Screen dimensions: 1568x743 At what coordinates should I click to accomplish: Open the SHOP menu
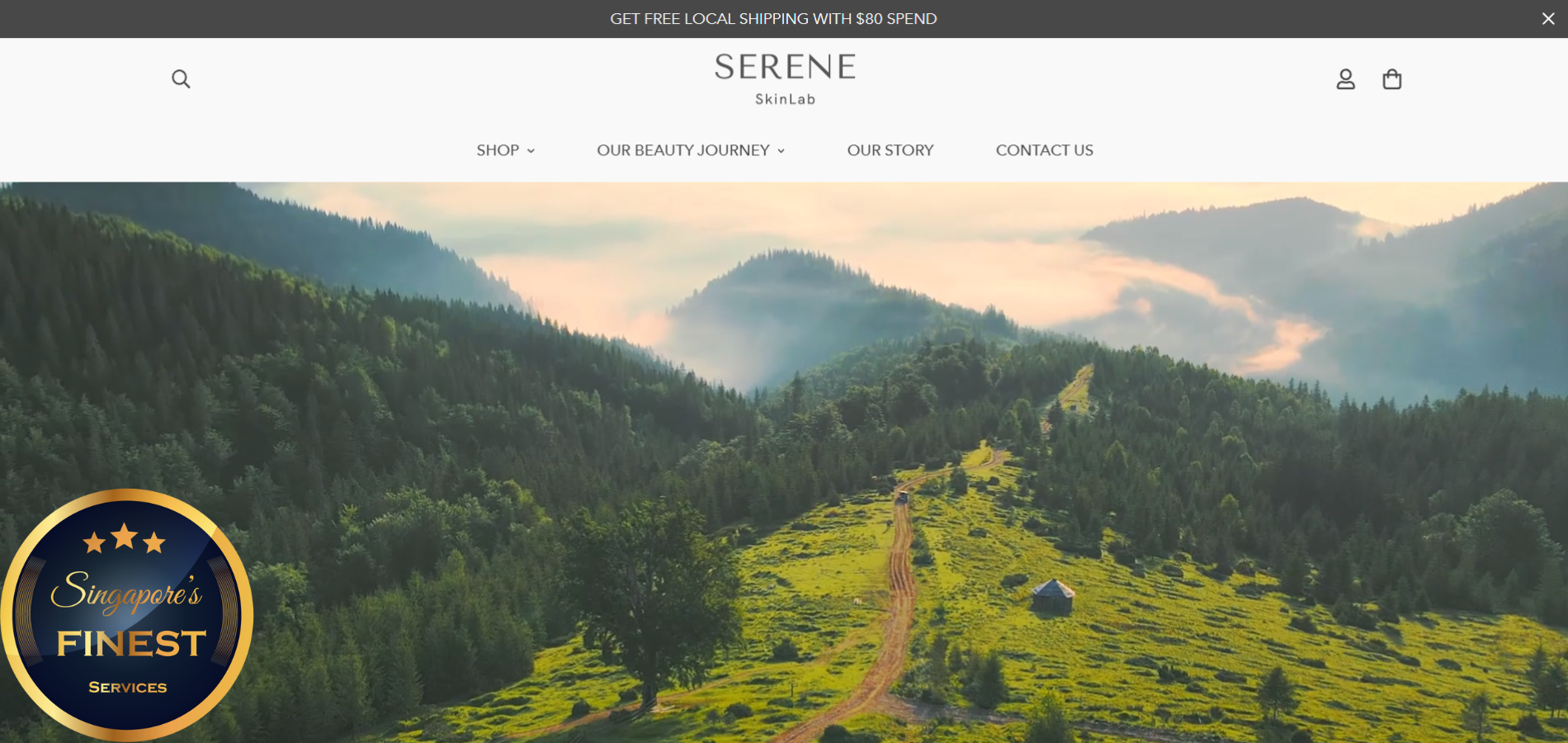498,150
